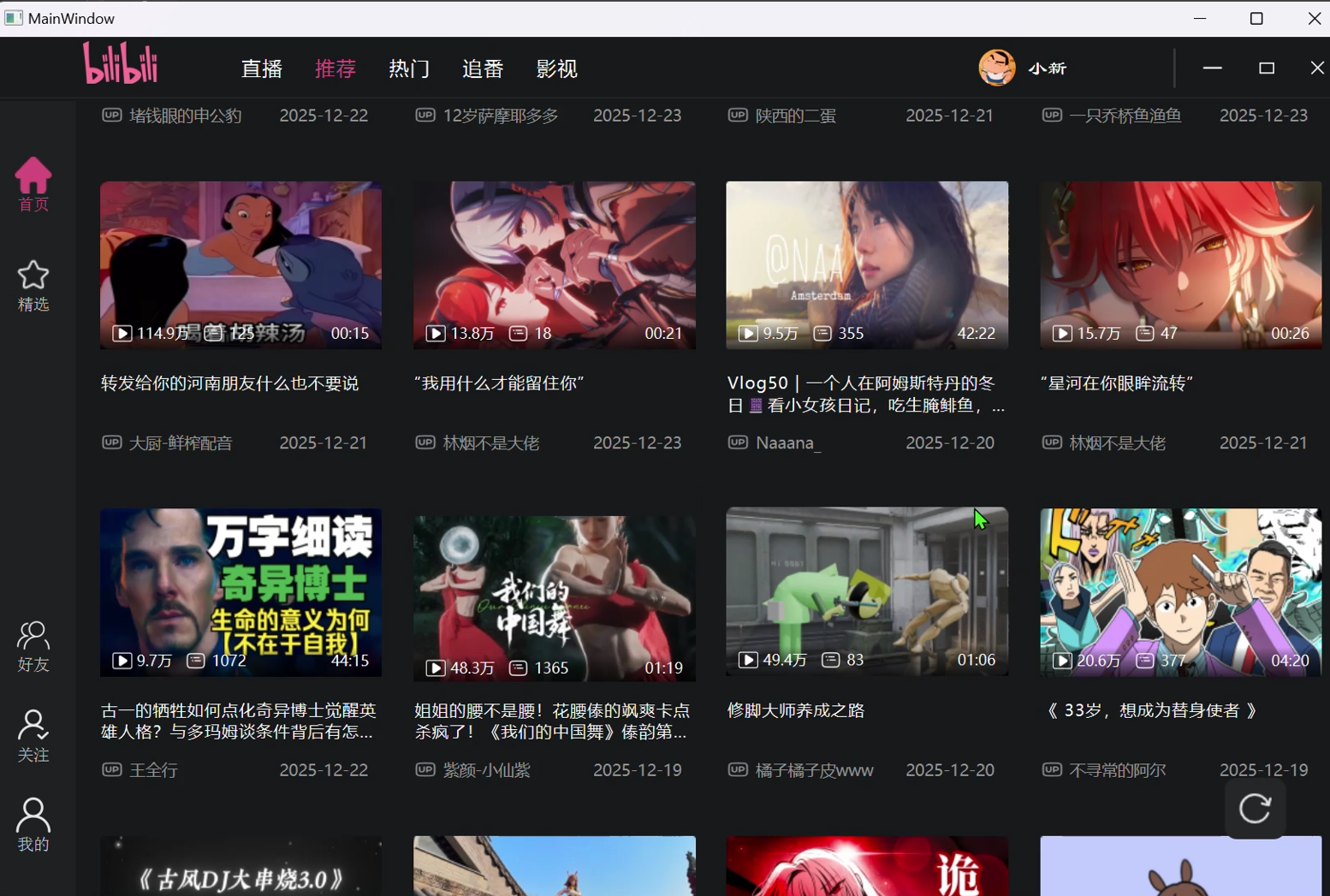This screenshot has width=1330, height=896.
Task: Open the Vlog50 Amsterdam video title
Action: tap(866, 394)
